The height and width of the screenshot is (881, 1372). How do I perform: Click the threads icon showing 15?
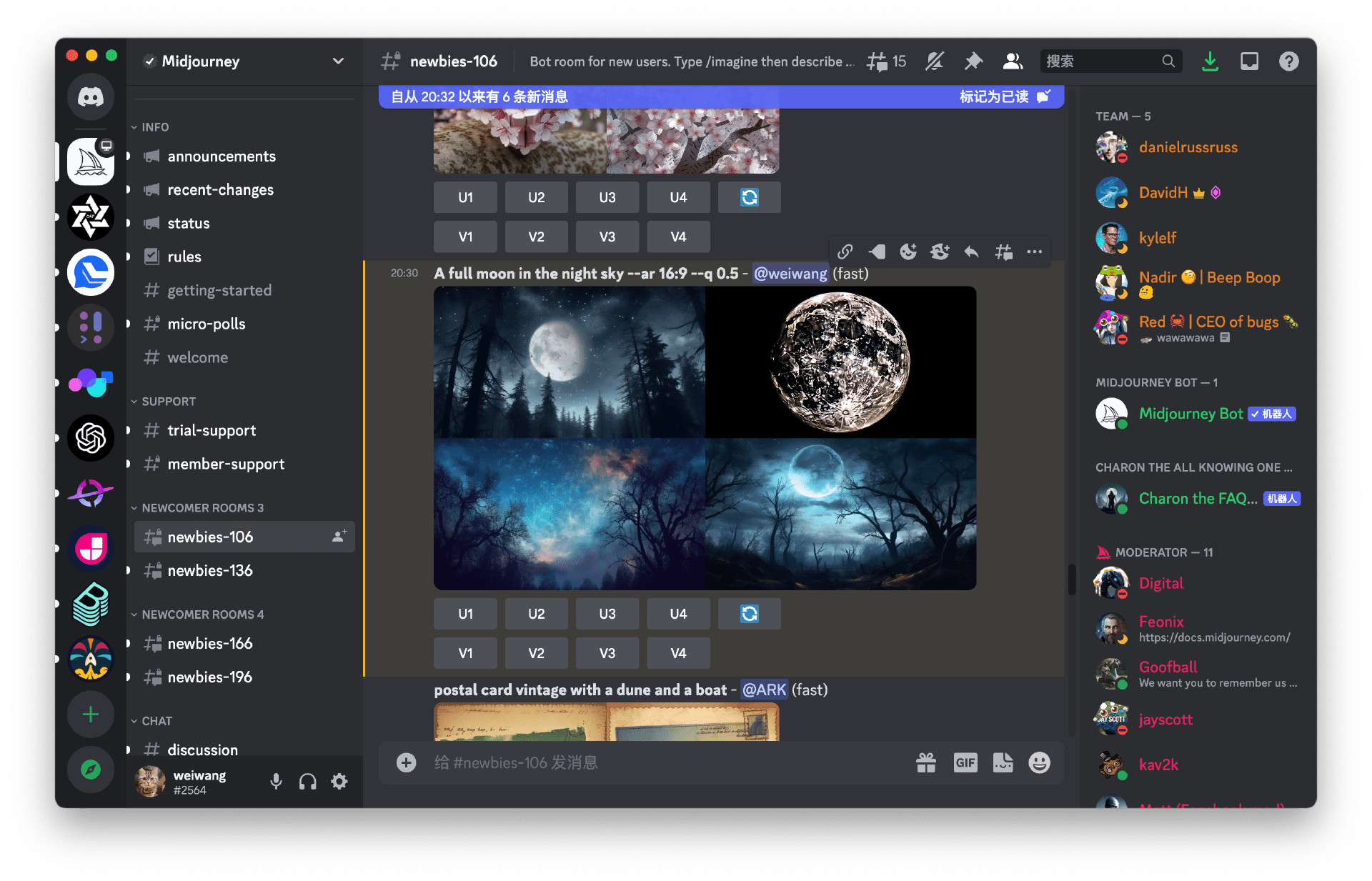click(x=886, y=61)
